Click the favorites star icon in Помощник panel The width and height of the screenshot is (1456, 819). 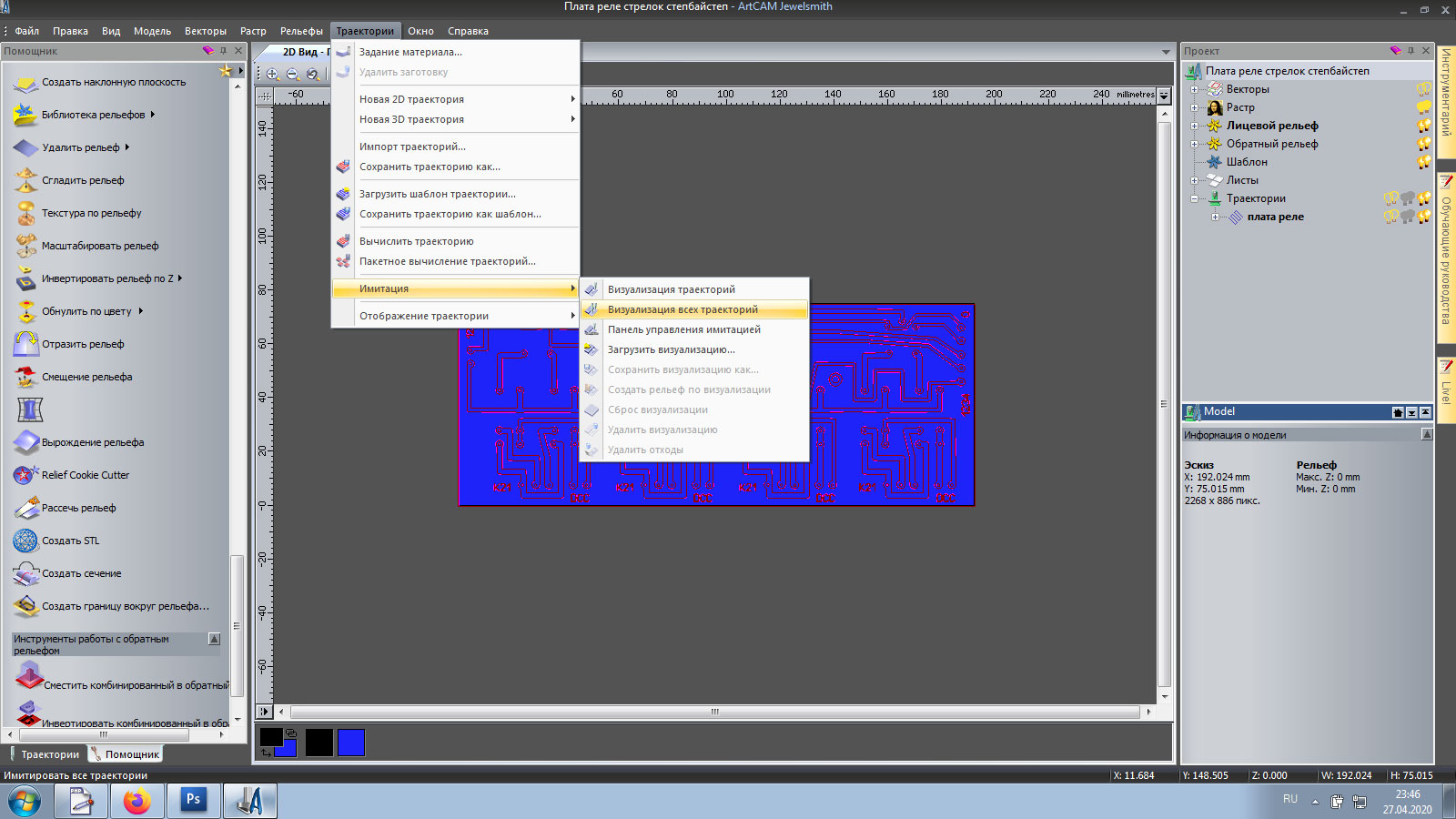pyautogui.click(x=226, y=71)
